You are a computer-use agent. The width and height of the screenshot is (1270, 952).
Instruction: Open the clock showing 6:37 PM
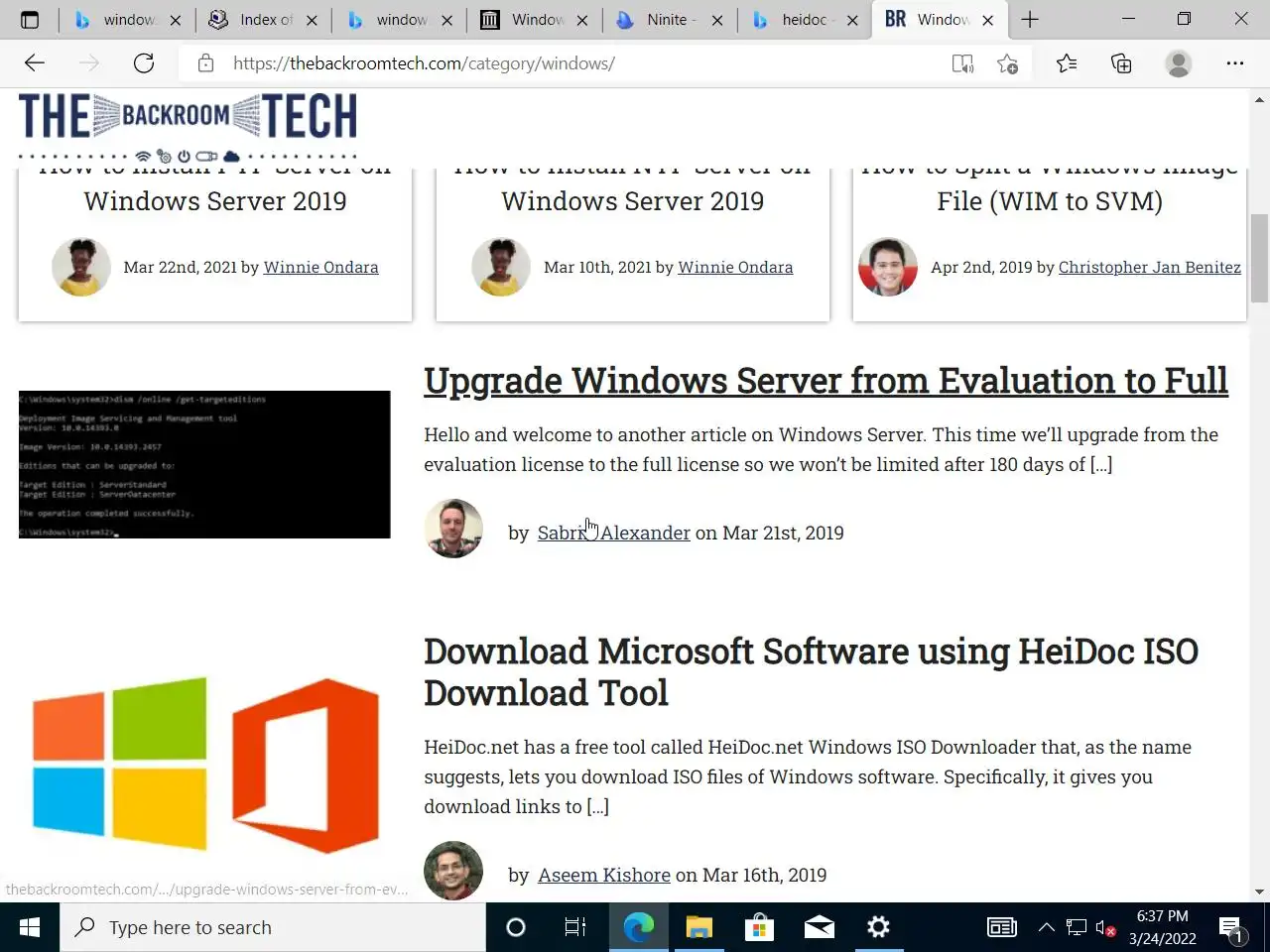coord(1162,927)
